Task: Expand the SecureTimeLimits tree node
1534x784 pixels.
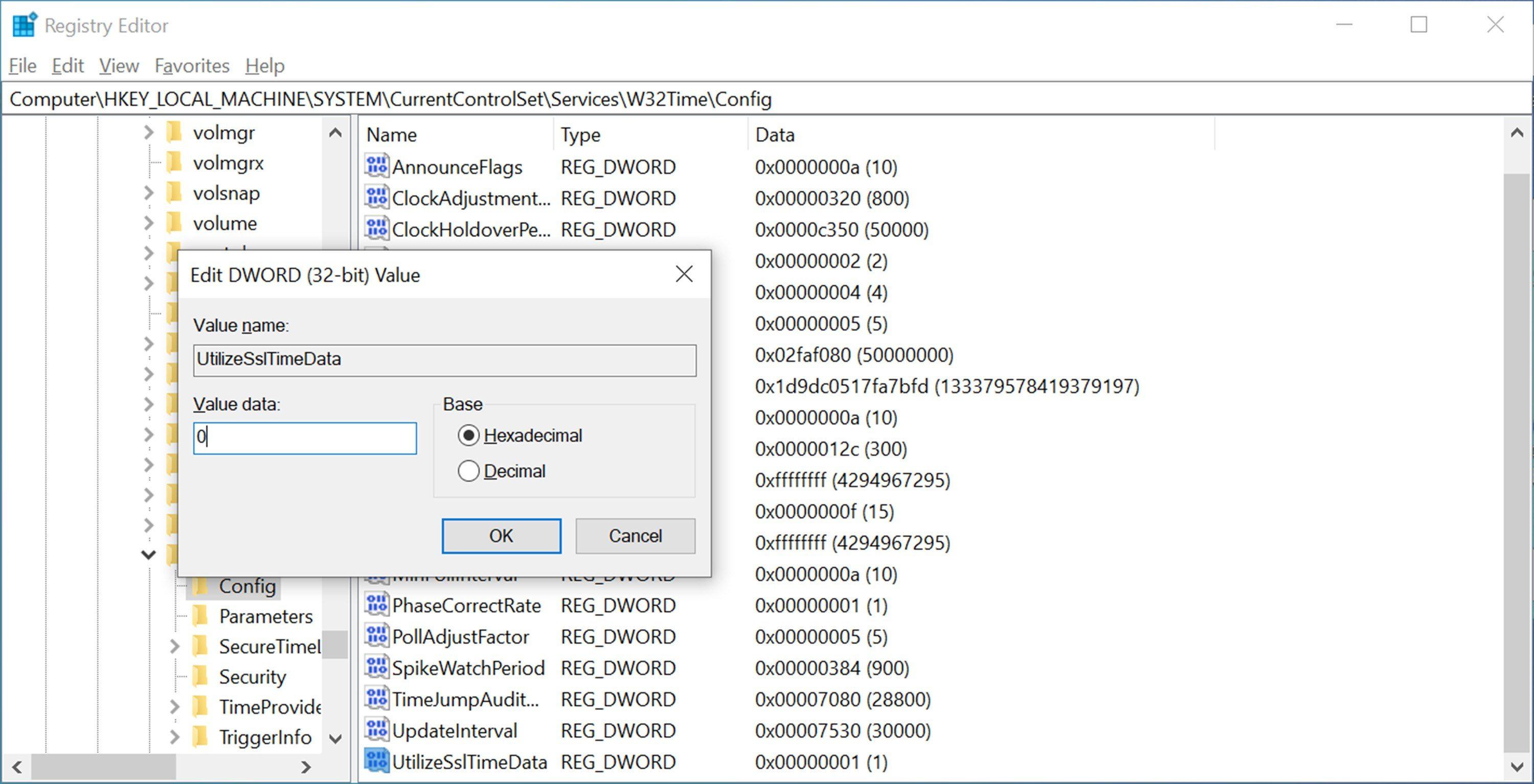Action: coord(174,646)
